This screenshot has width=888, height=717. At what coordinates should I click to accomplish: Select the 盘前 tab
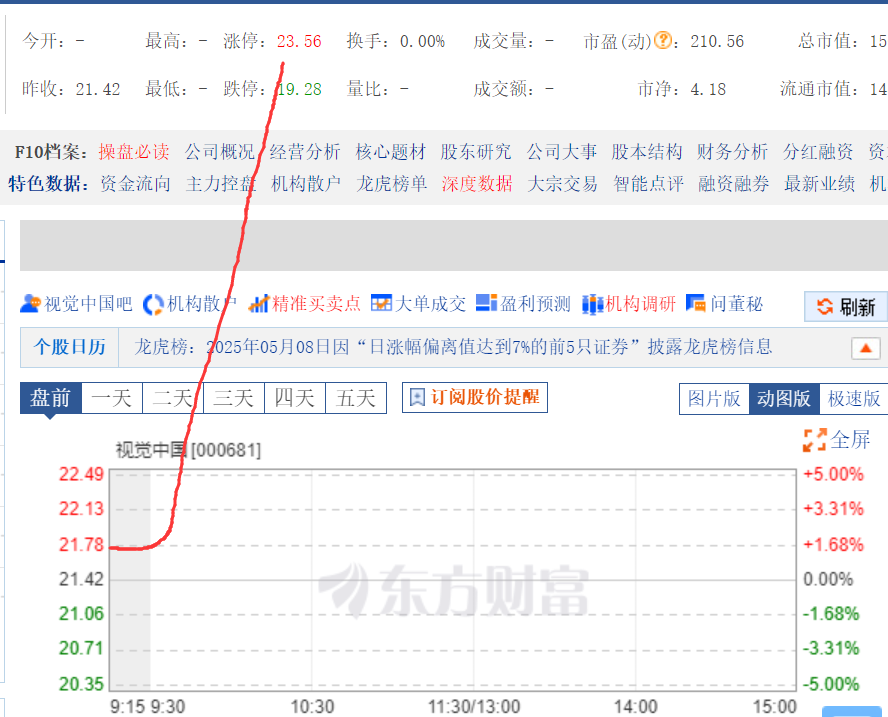(51, 398)
